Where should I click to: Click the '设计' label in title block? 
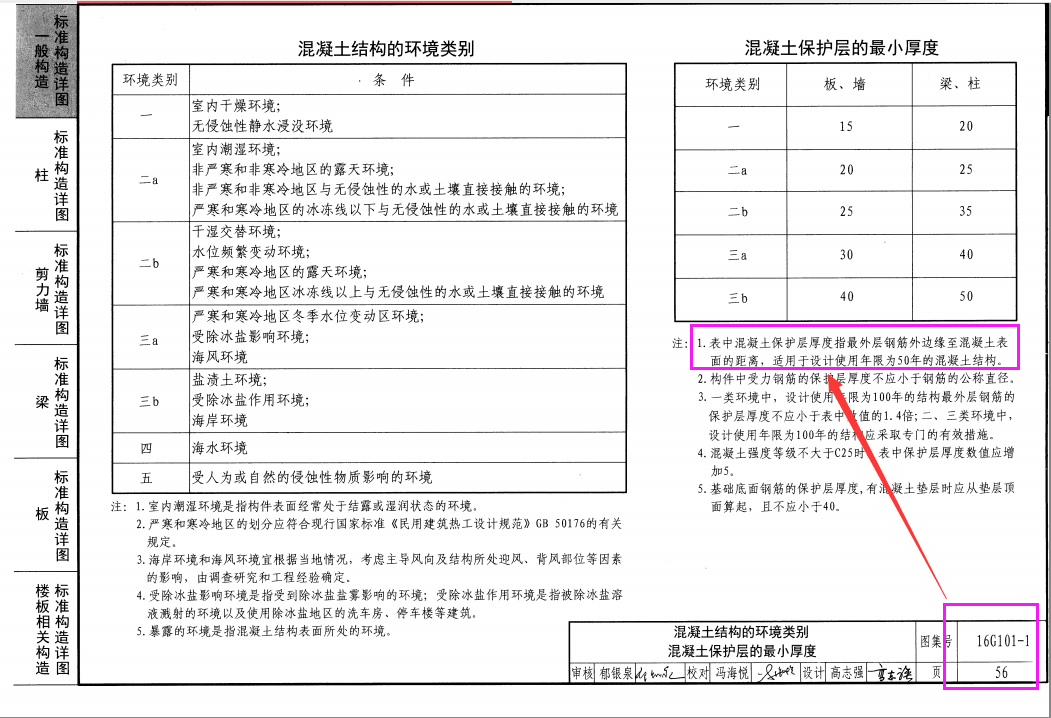[x=813, y=672]
